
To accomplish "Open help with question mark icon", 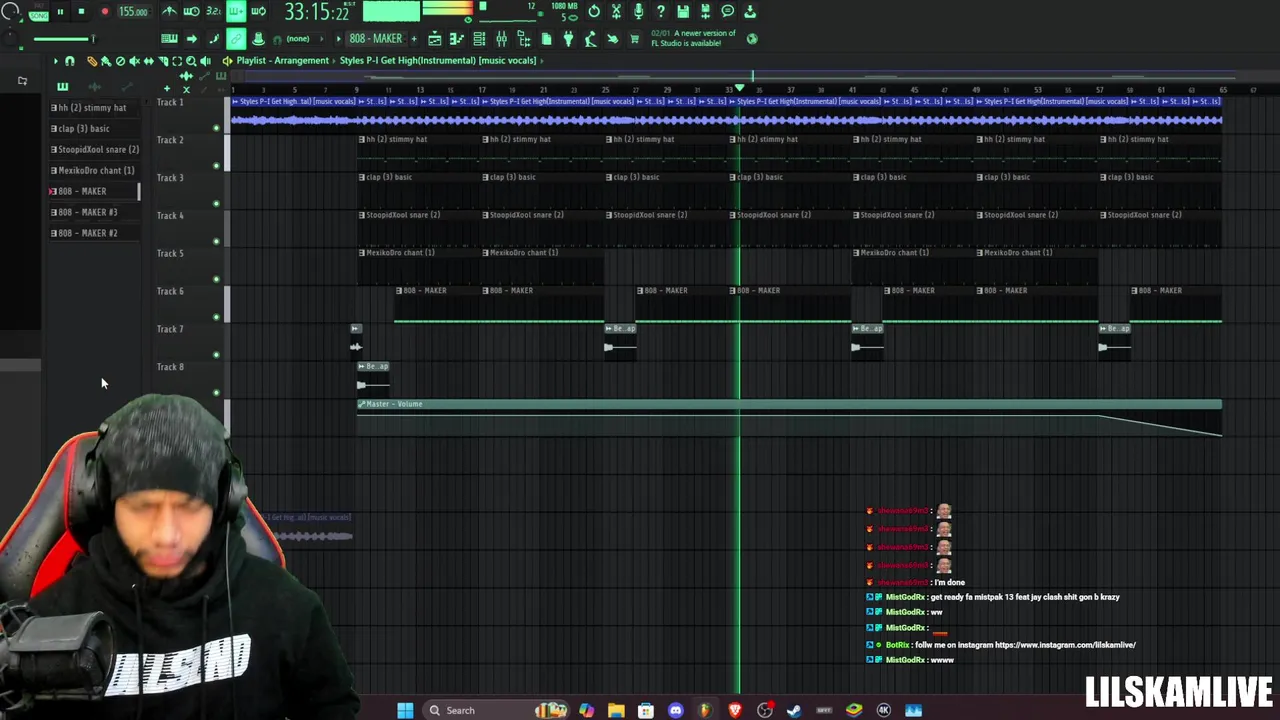I will [x=660, y=12].
